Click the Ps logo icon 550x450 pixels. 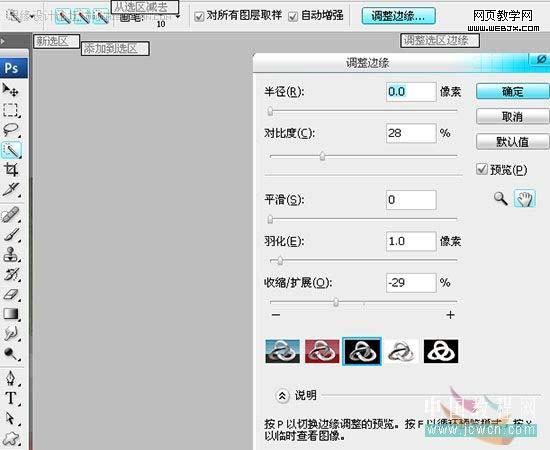pyautogui.click(x=13, y=68)
